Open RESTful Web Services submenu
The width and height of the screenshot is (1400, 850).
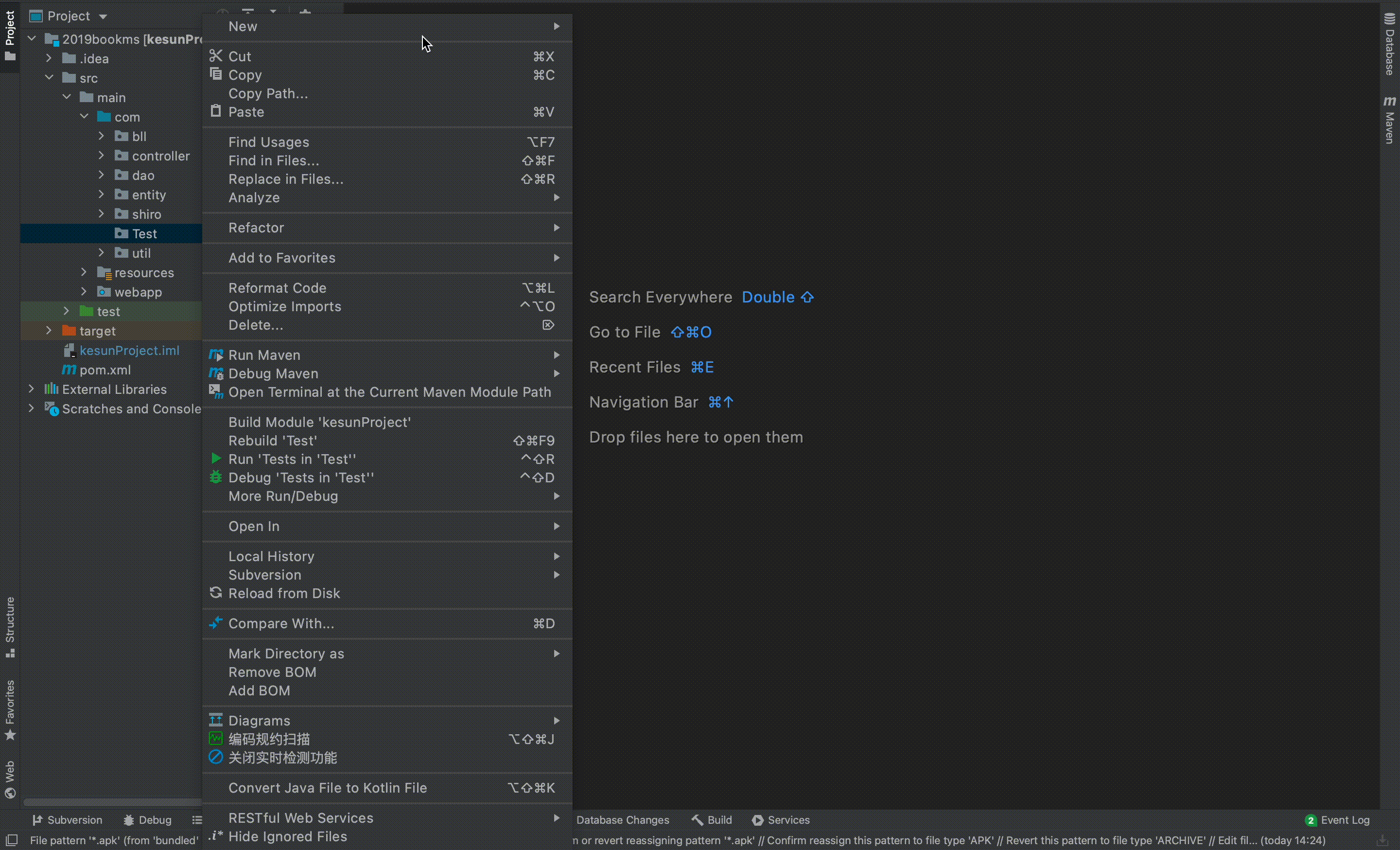tap(387, 817)
